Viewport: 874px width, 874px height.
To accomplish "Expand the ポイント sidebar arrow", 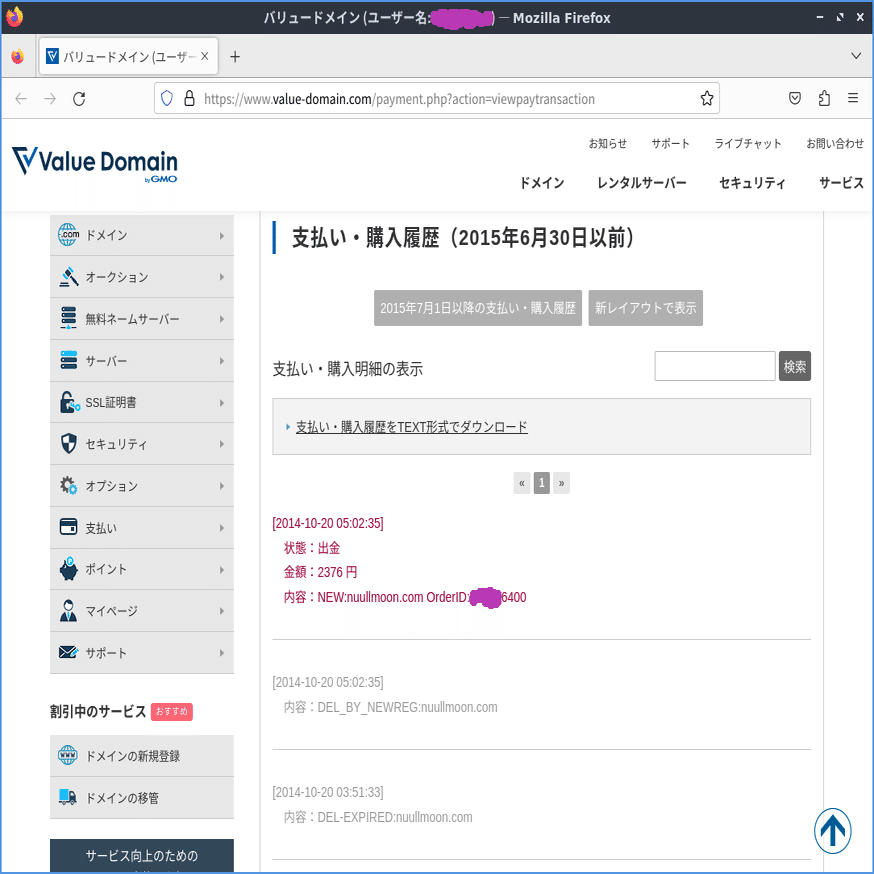I will 222,570.
